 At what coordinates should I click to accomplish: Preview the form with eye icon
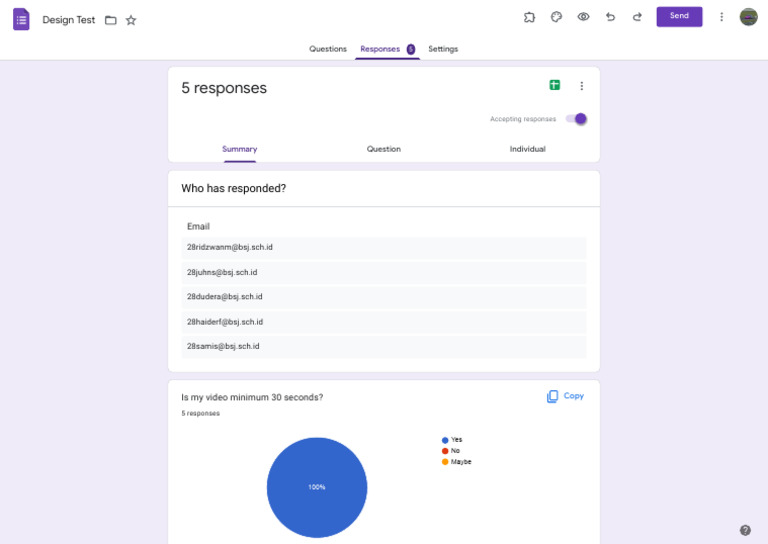click(583, 17)
